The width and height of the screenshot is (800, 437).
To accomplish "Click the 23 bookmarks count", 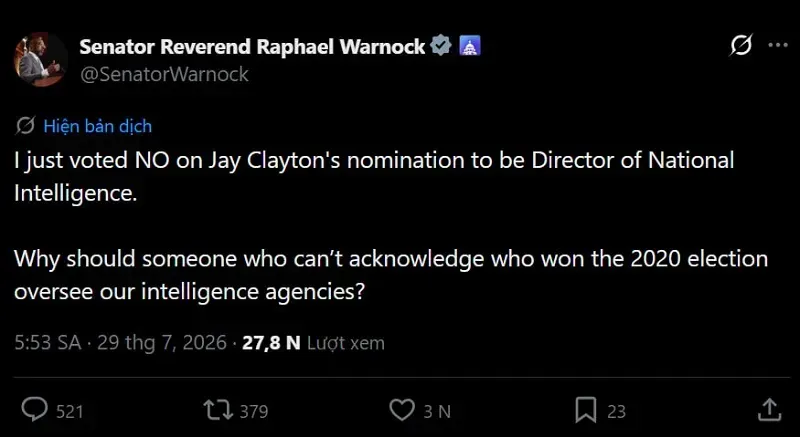I will click(616, 412).
